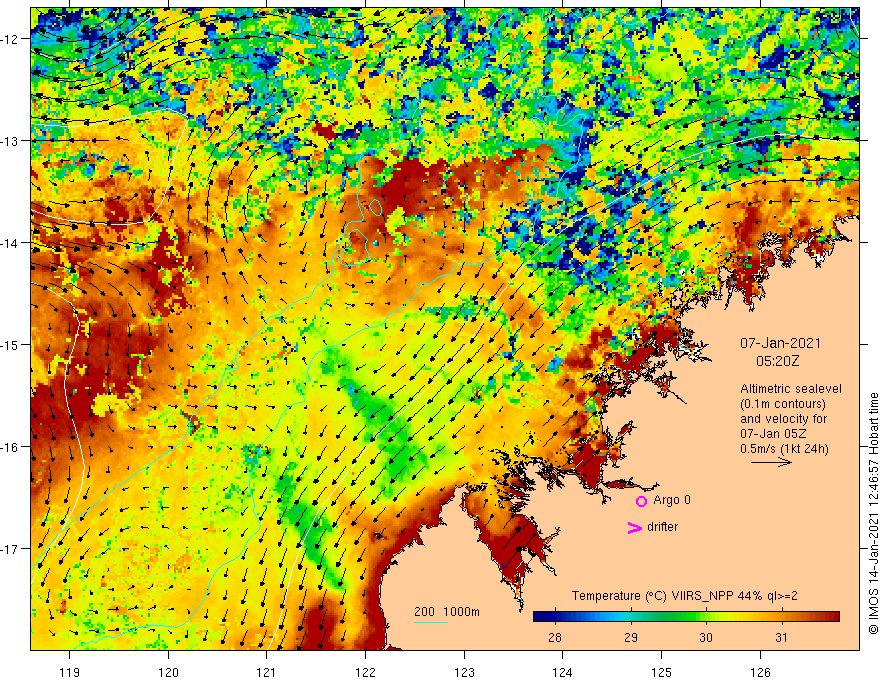Click the colorbar tick label 31
The height and width of the screenshot is (680, 880).
click(781, 637)
